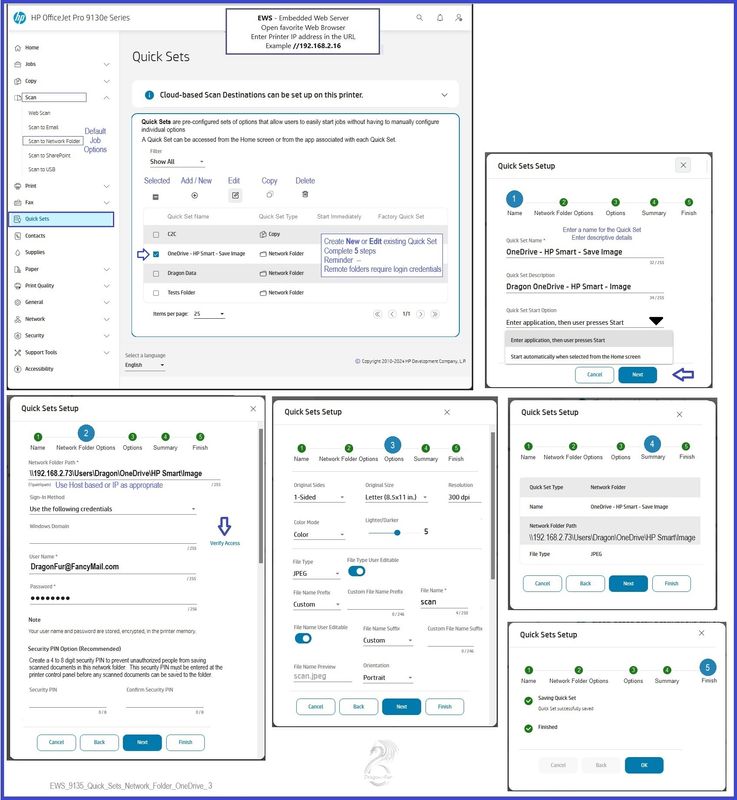Click the Security icon in sidebar
Viewport: 737px width, 800px height.
[x=18, y=336]
